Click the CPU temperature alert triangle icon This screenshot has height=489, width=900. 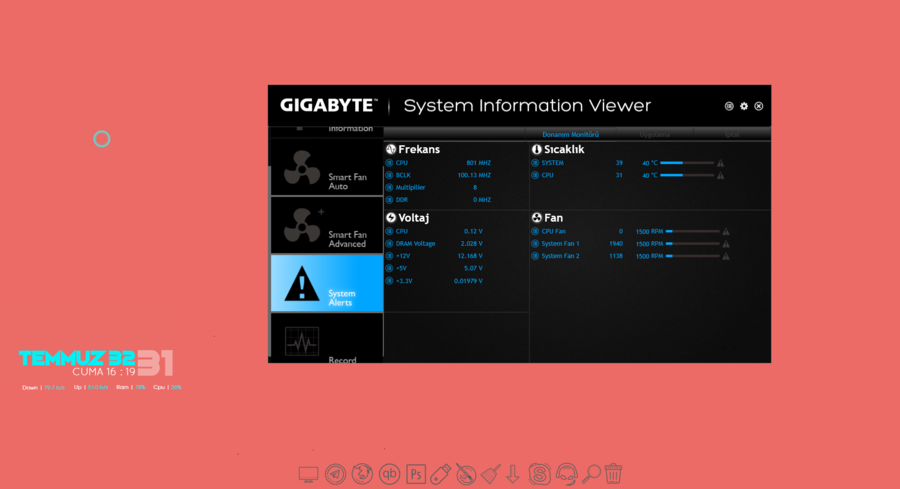(x=720, y=176)
